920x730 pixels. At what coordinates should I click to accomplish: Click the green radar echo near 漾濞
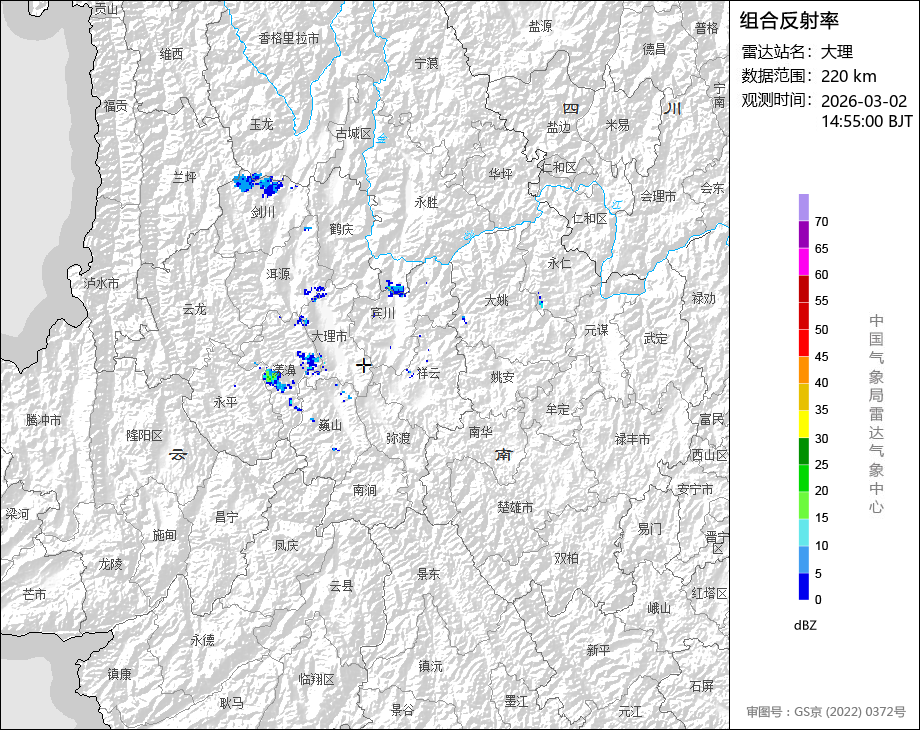pyautogui.click(x=270, y=377)
